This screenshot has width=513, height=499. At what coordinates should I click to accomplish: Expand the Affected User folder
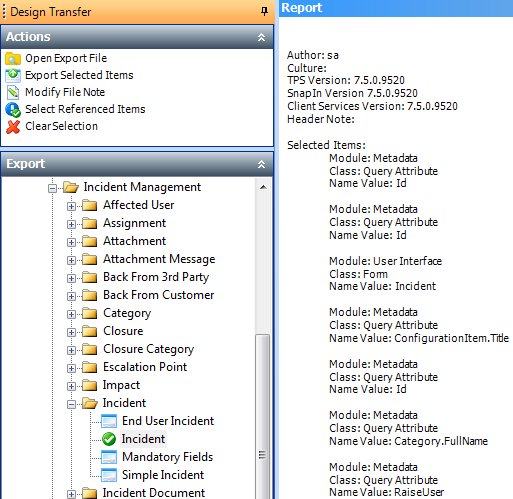pos(71,206)
